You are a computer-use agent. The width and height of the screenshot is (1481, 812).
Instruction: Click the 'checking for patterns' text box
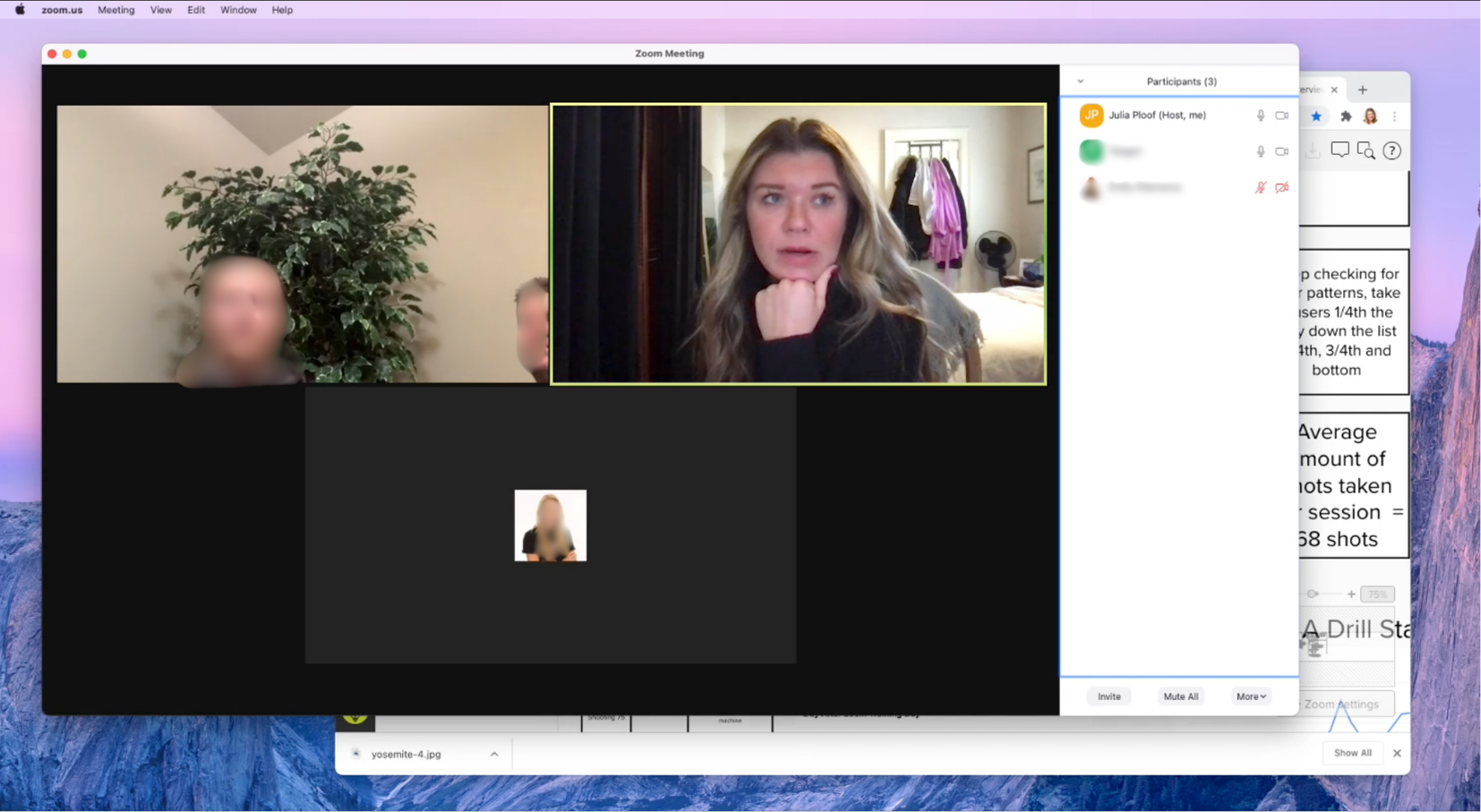(1354, 322)
